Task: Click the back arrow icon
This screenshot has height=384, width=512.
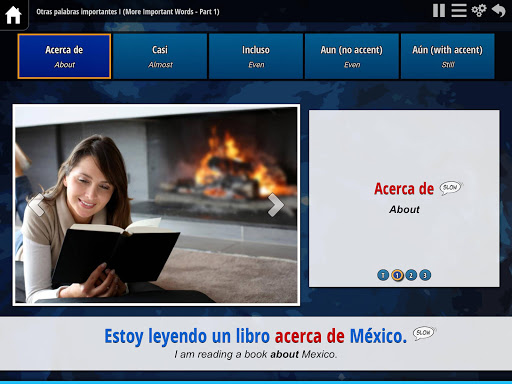Action: [x=499, y=10]
